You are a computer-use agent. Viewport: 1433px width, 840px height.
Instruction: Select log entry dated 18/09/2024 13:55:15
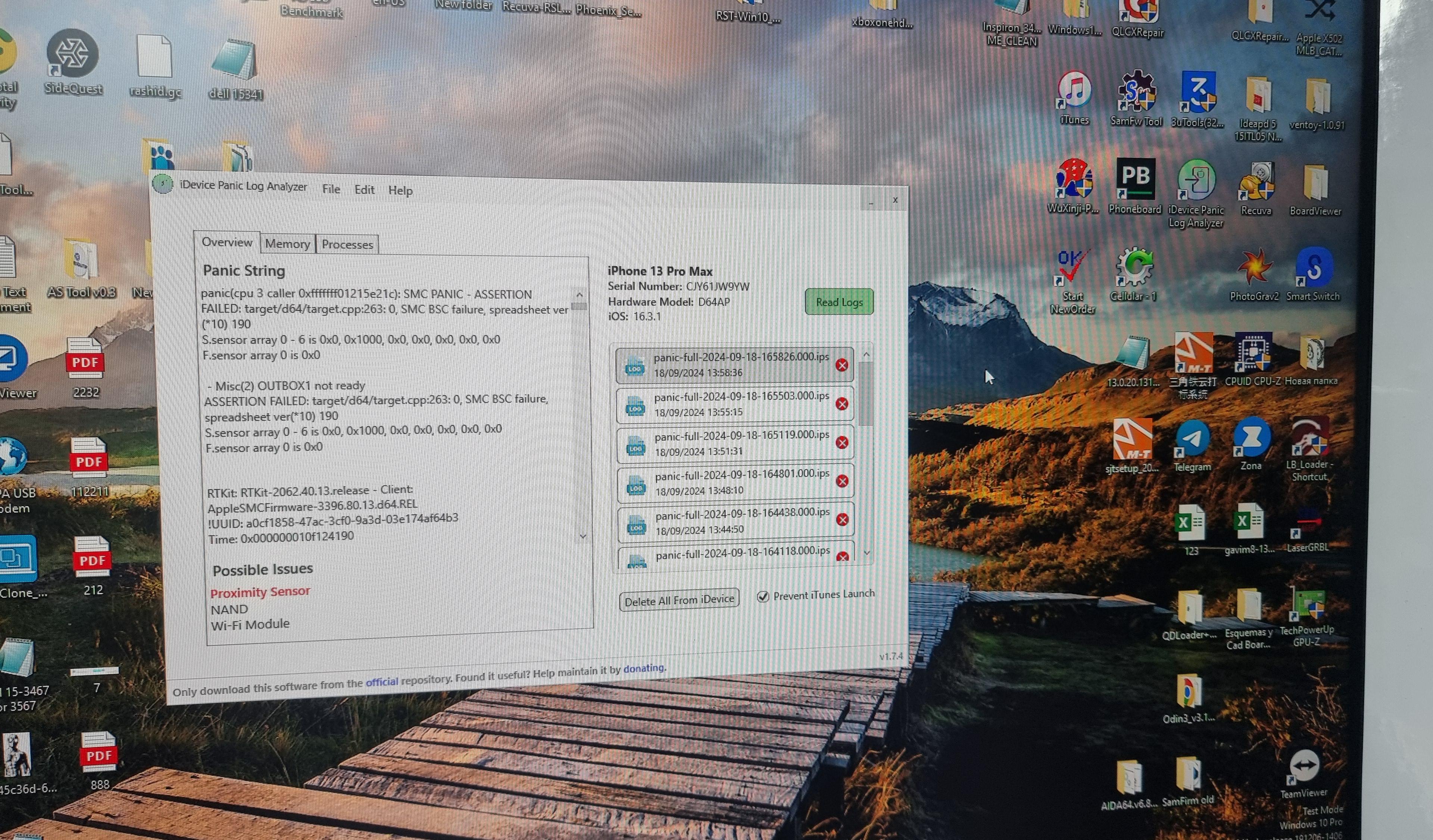(x=734, y=404)
